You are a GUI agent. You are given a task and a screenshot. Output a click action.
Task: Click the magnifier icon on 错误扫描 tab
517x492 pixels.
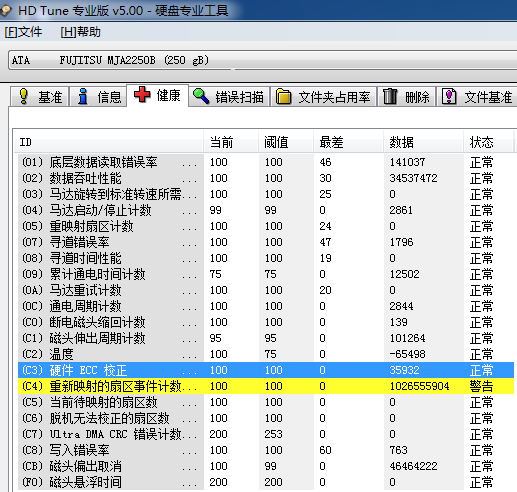click(201, 96)
